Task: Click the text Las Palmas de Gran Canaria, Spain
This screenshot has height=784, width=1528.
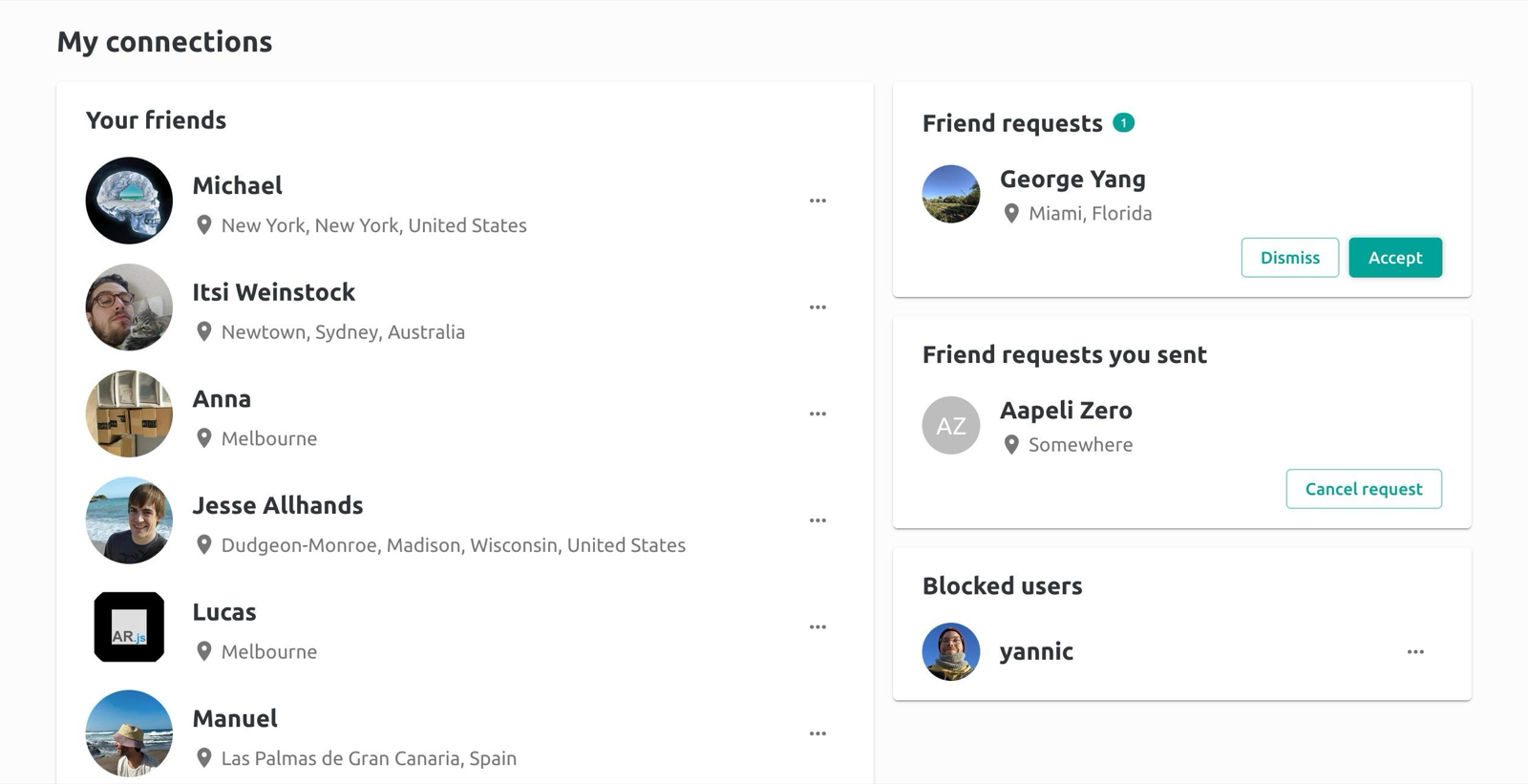Action: [369, 758]
